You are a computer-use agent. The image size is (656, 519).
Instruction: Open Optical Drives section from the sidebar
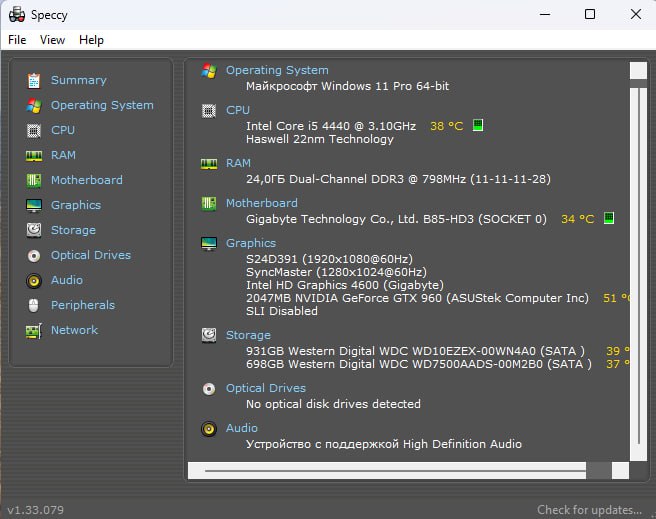click(91, 255)
